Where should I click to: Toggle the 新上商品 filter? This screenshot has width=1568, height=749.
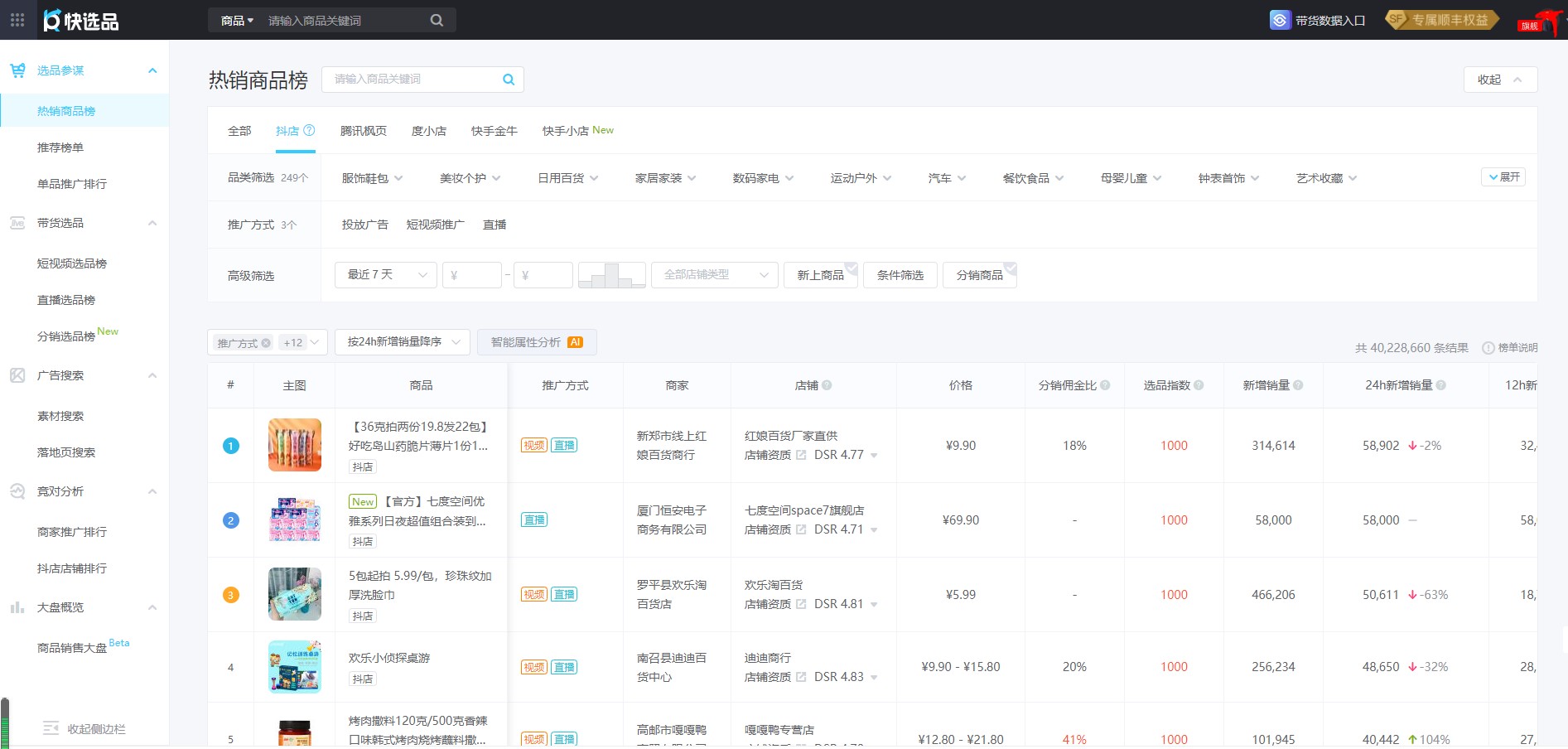[820, 274]
